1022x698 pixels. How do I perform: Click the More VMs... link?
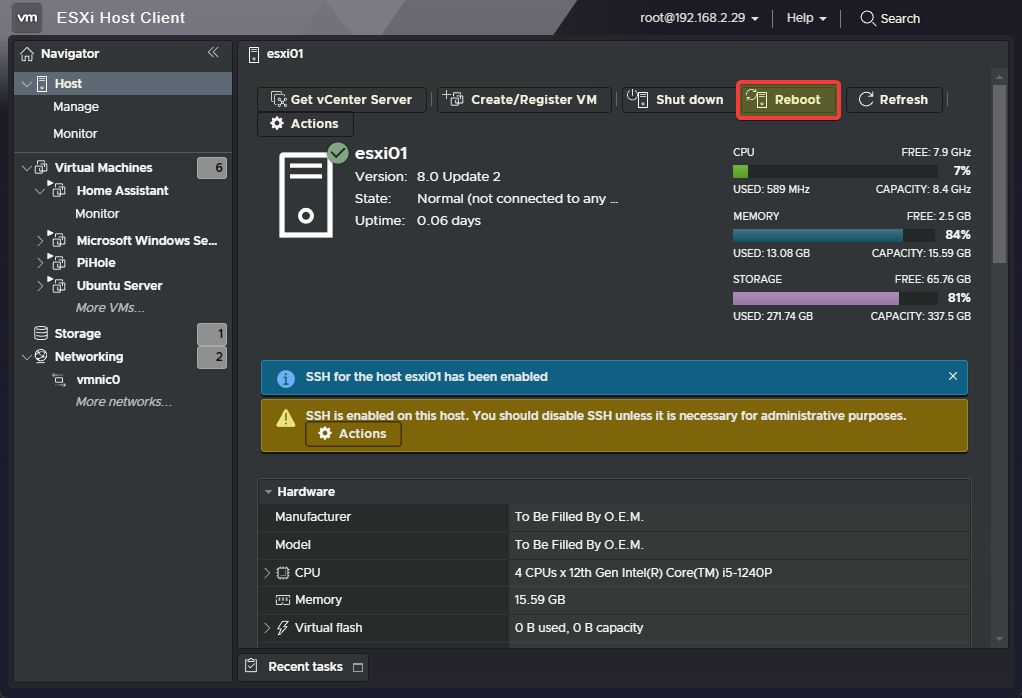tap(110, 308)
